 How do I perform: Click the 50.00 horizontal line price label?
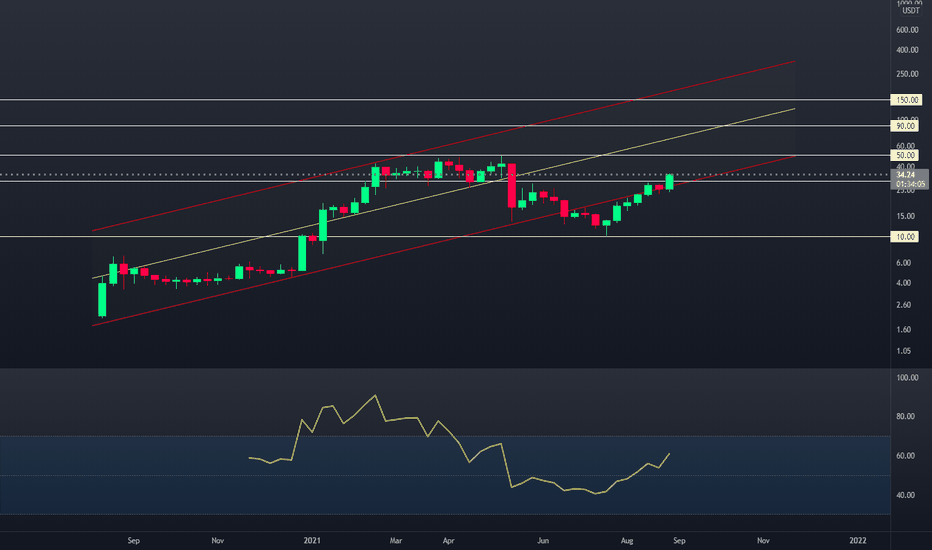(x=905, y=155)
